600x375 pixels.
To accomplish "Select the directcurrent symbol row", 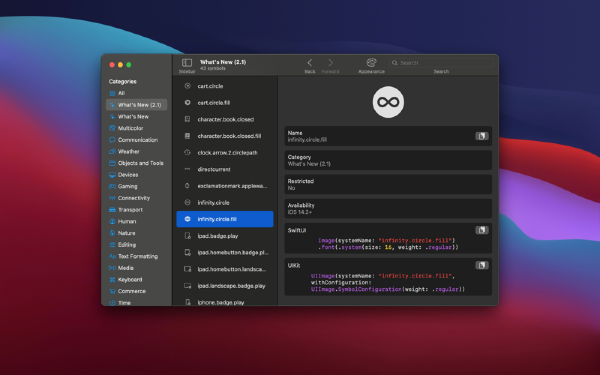I will 225,169.
